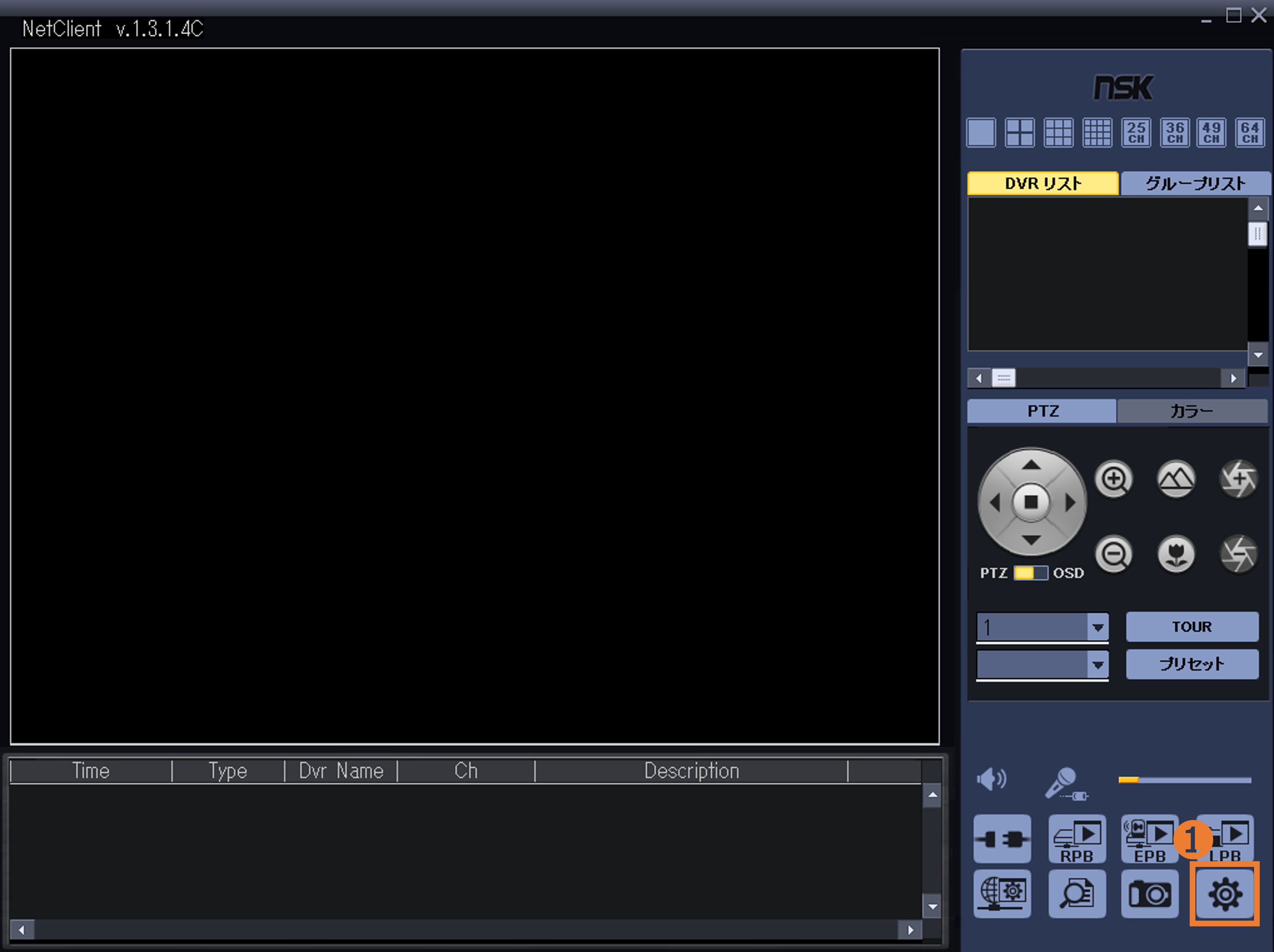Switch to the カラー tab
1274x952 pixels.
1191,411
